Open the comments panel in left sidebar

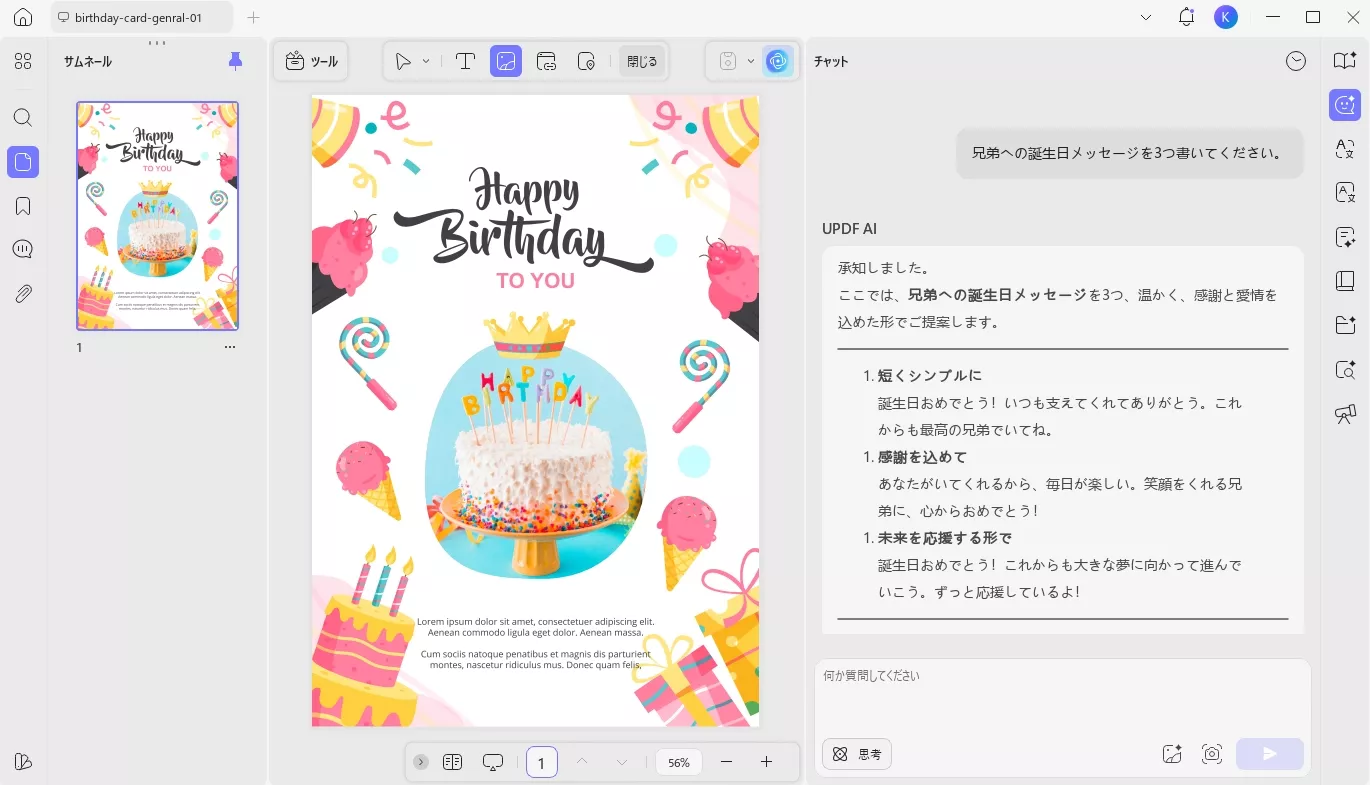pos(22,248)
